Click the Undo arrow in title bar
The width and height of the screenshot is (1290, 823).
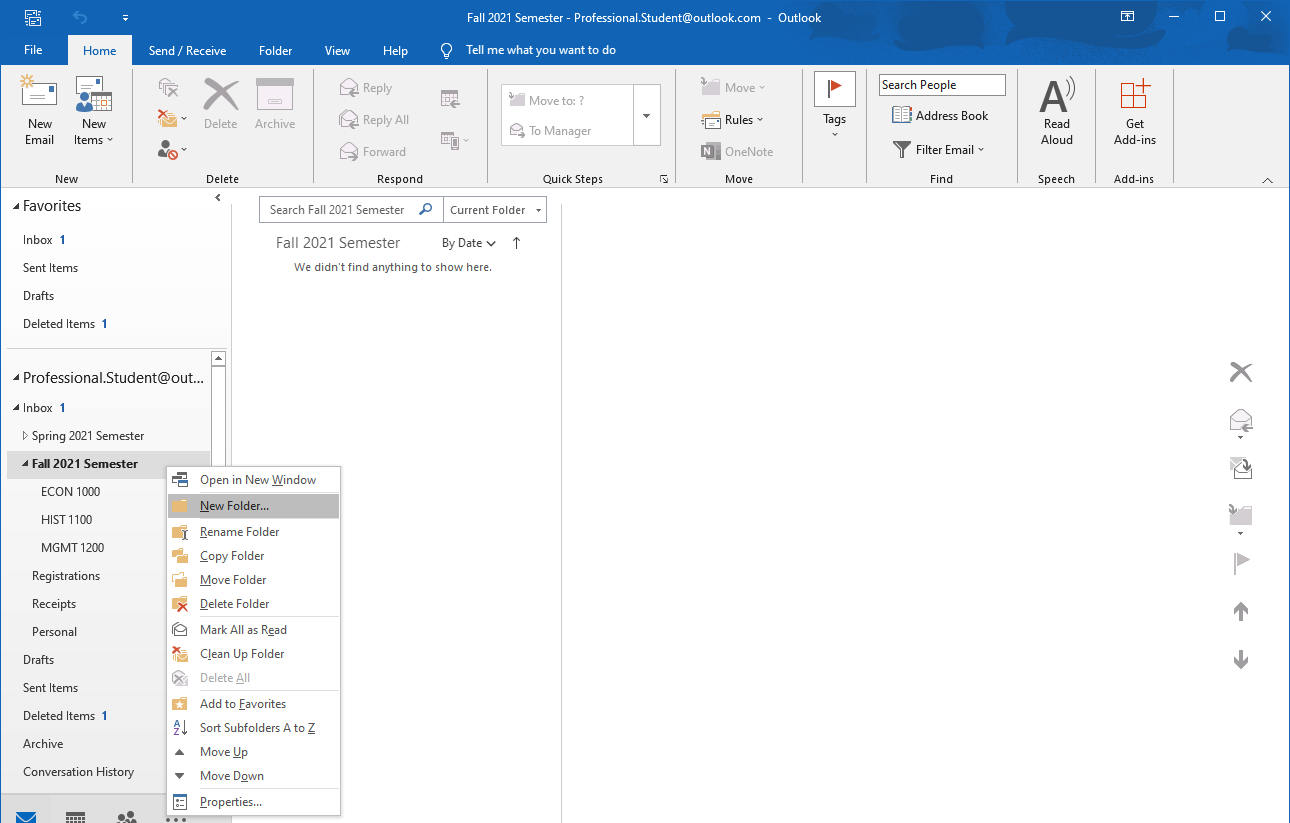[79, 17]
